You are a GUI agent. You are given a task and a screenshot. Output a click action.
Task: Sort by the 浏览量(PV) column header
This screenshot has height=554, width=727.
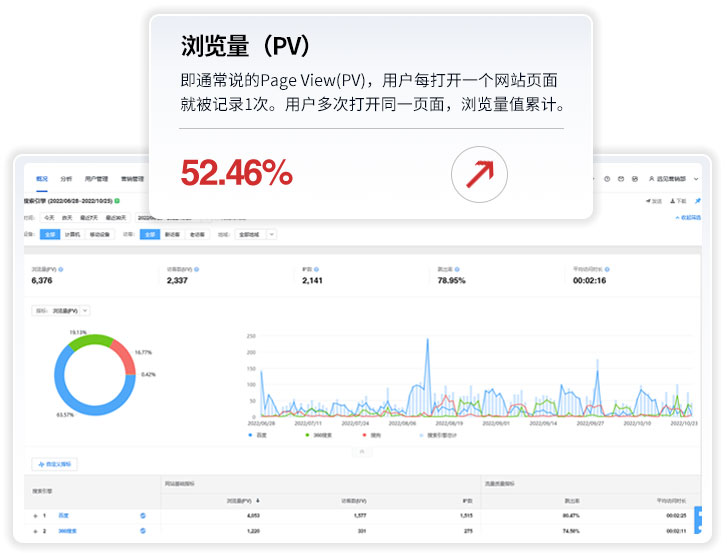[x=243, y=499]
